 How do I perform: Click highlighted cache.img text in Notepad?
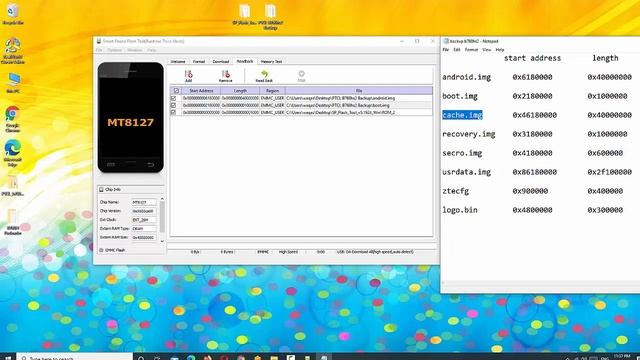[462, 115]
